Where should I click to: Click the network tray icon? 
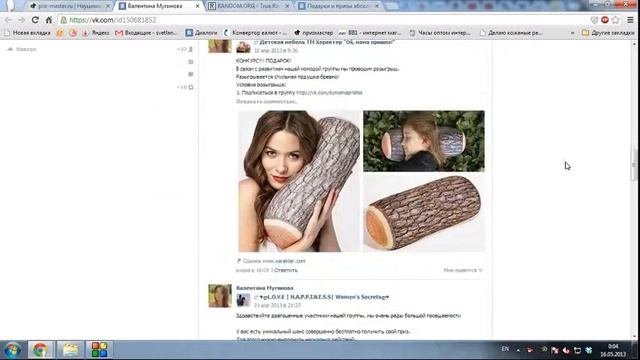[577, 350]
